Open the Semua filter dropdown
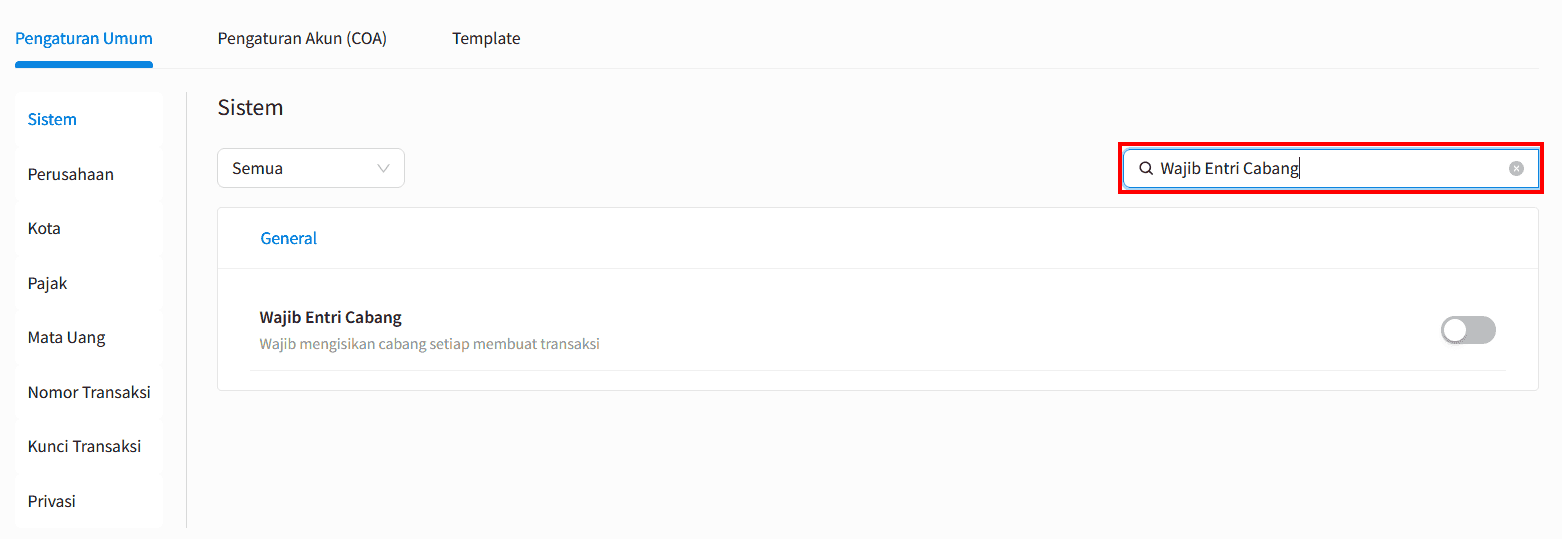 point(311,168)
